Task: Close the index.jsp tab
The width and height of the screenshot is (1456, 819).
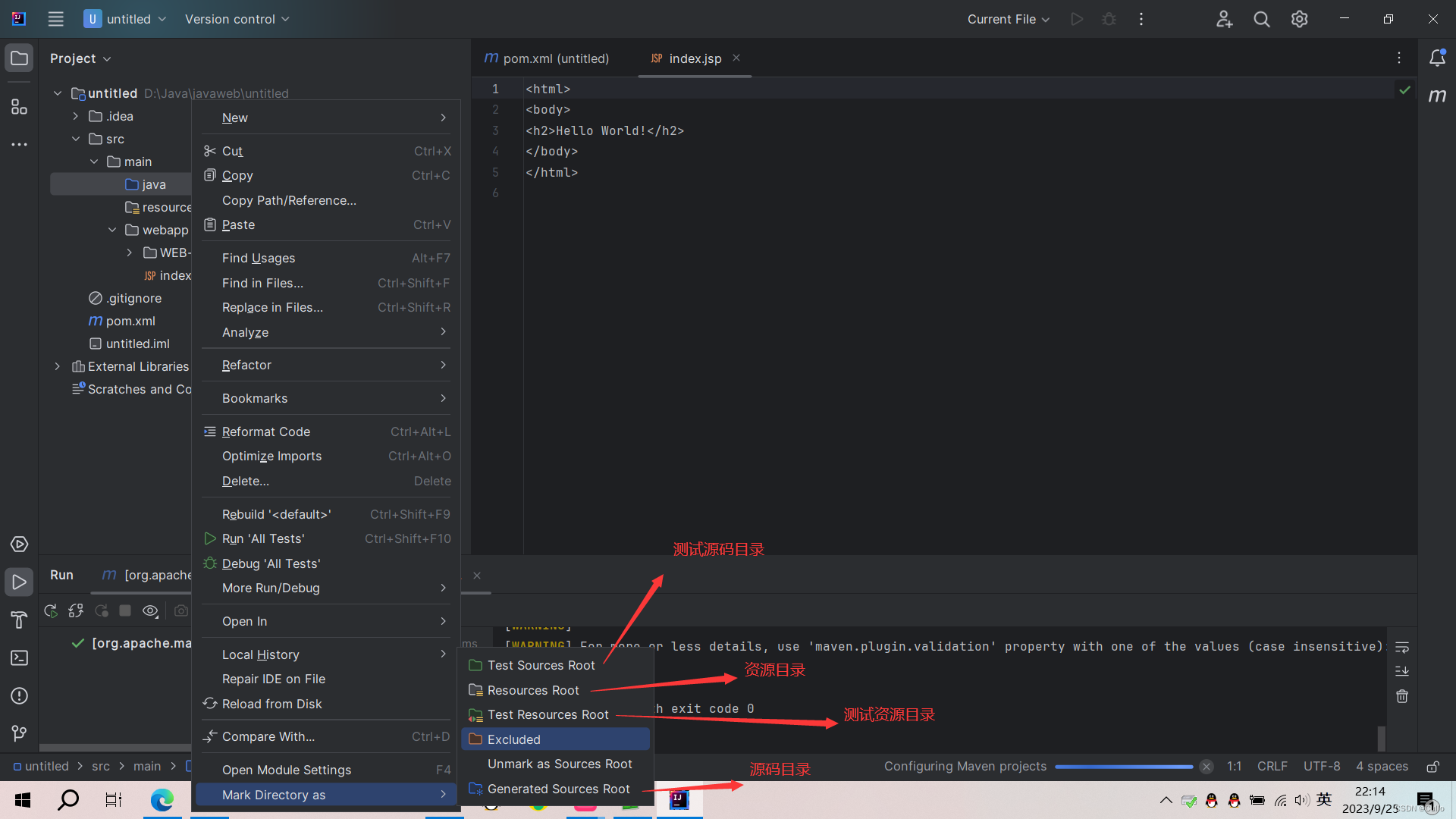Action: [736, 58]
